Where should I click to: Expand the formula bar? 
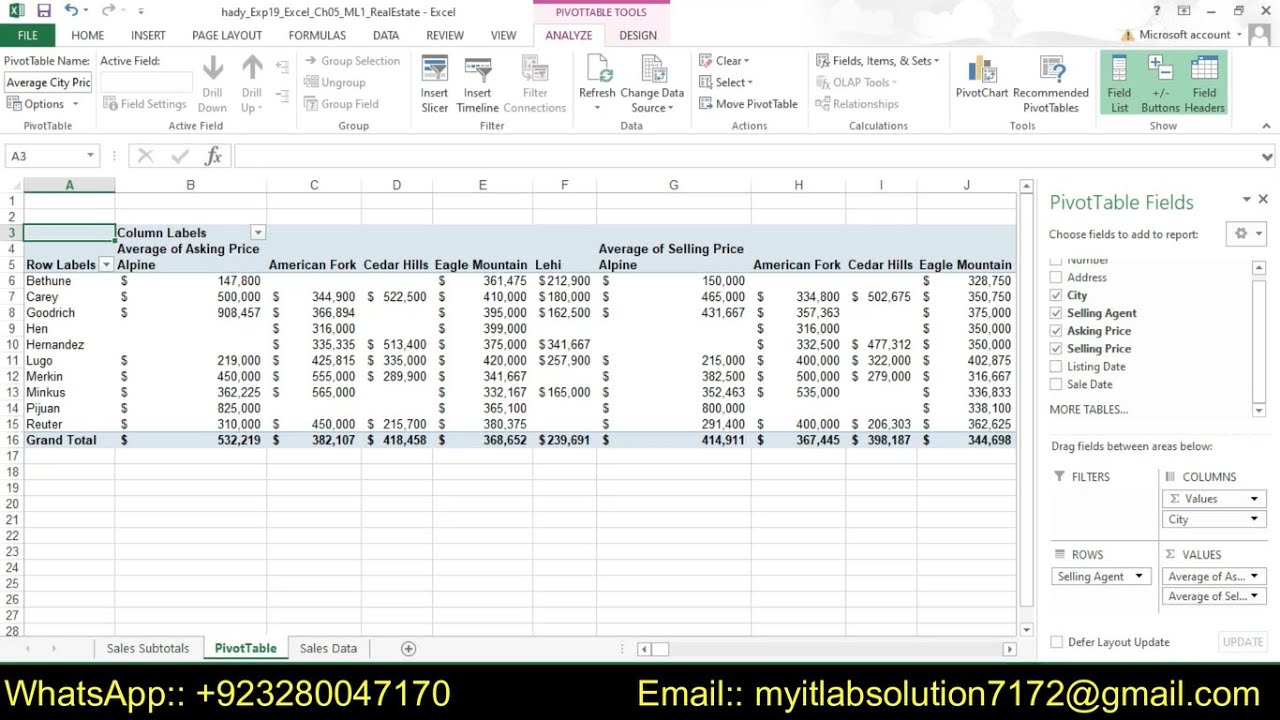tap(1267, 157)
